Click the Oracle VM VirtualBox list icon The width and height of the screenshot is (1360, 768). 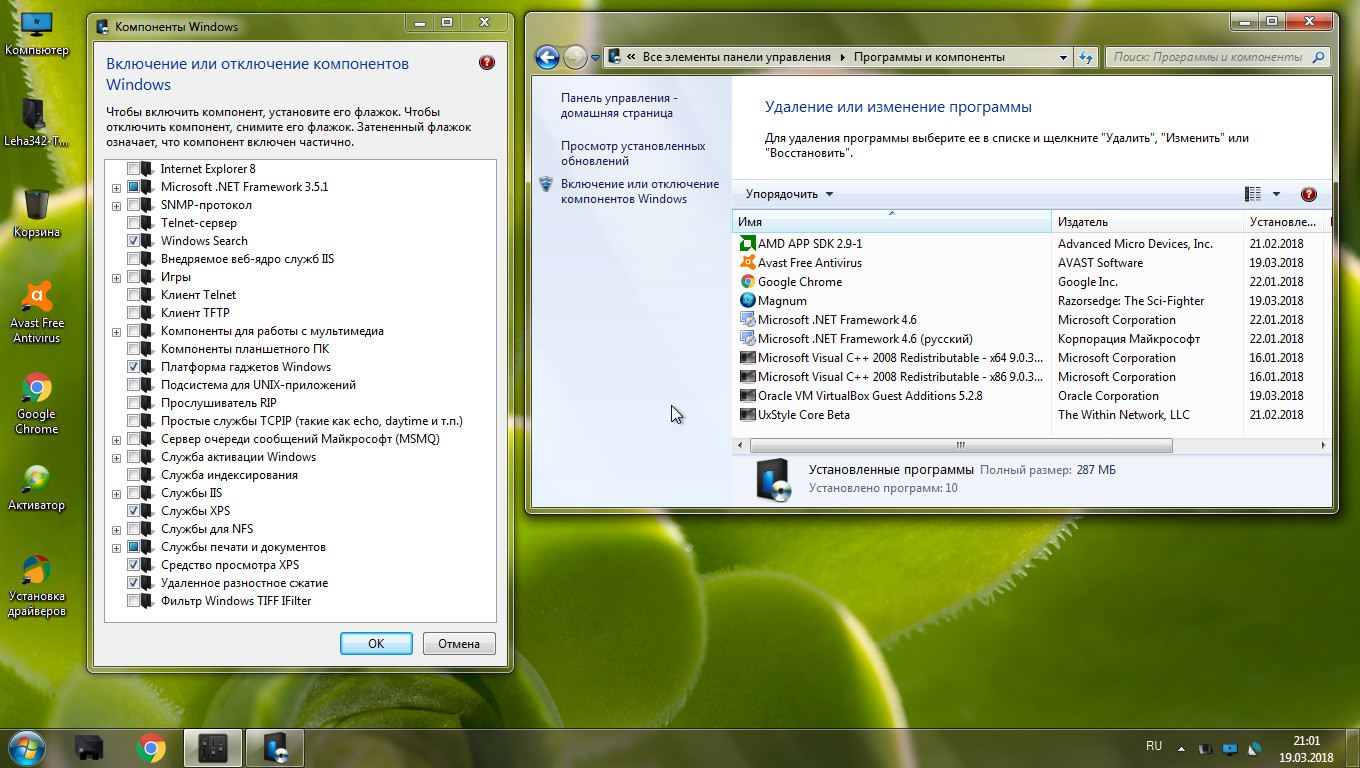(x=747, y=395)
